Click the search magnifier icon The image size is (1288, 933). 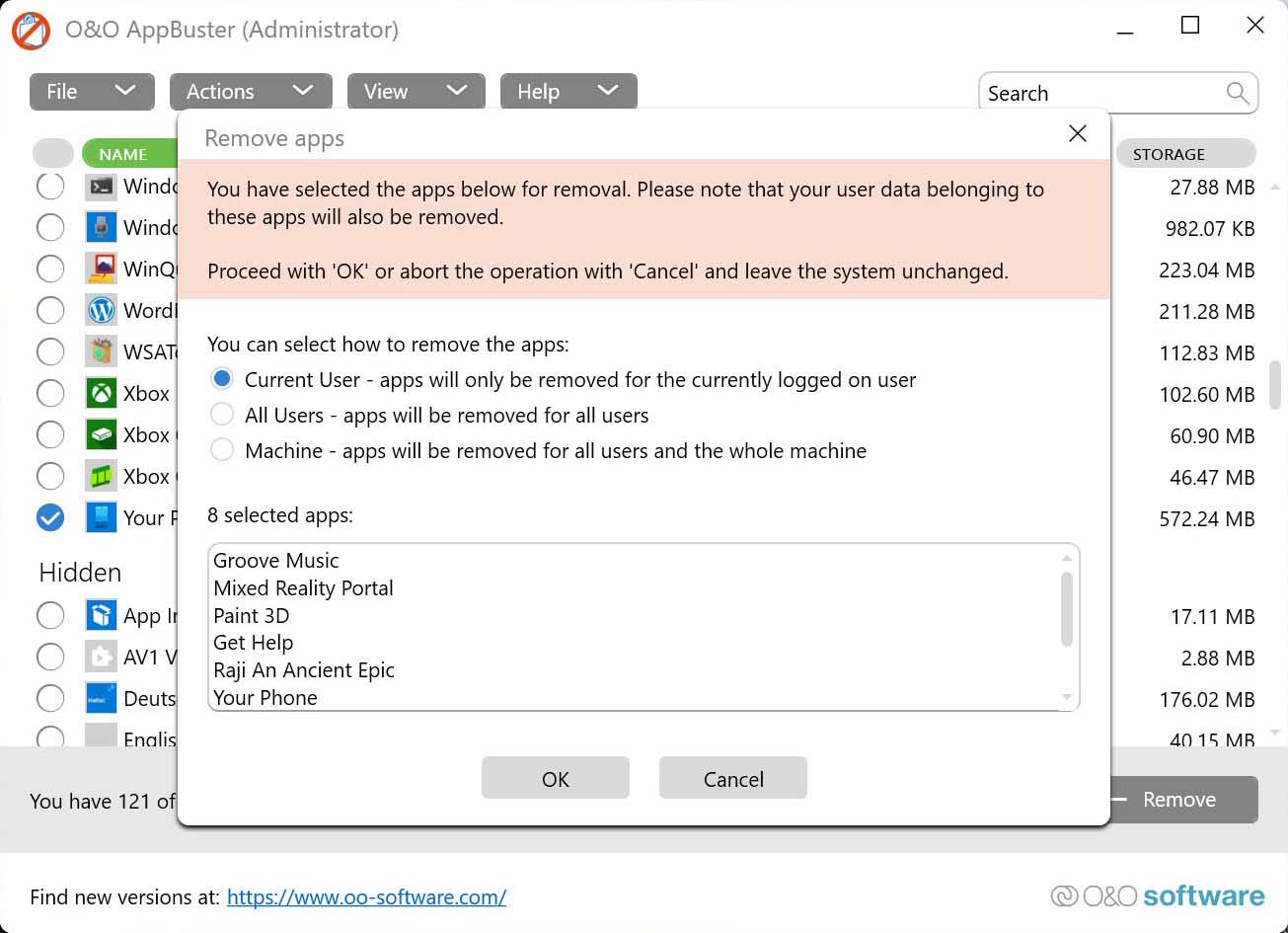(1238, 93)
